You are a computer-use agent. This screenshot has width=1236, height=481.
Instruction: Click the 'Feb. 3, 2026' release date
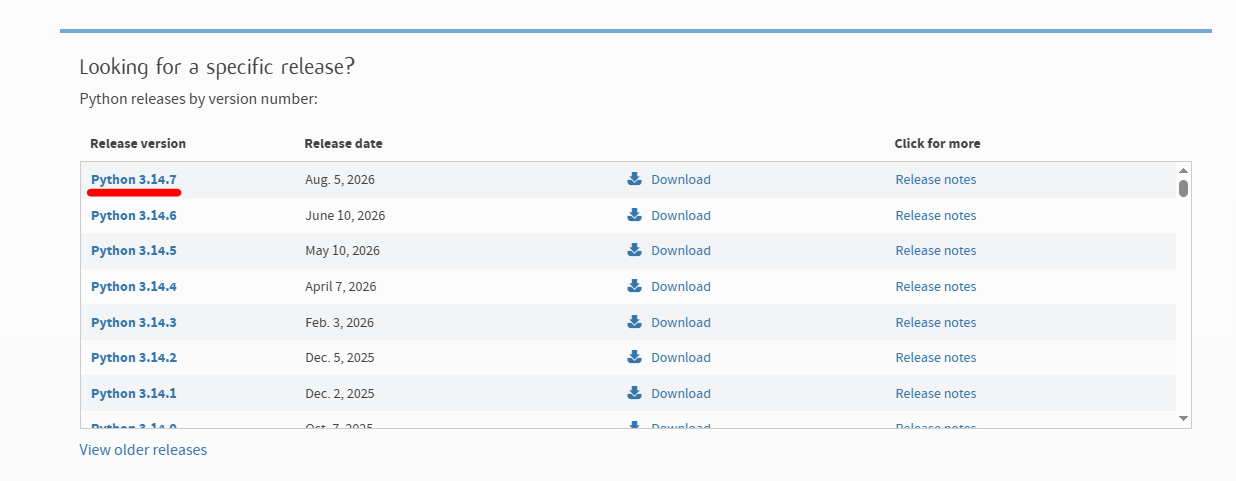[339, 322]
